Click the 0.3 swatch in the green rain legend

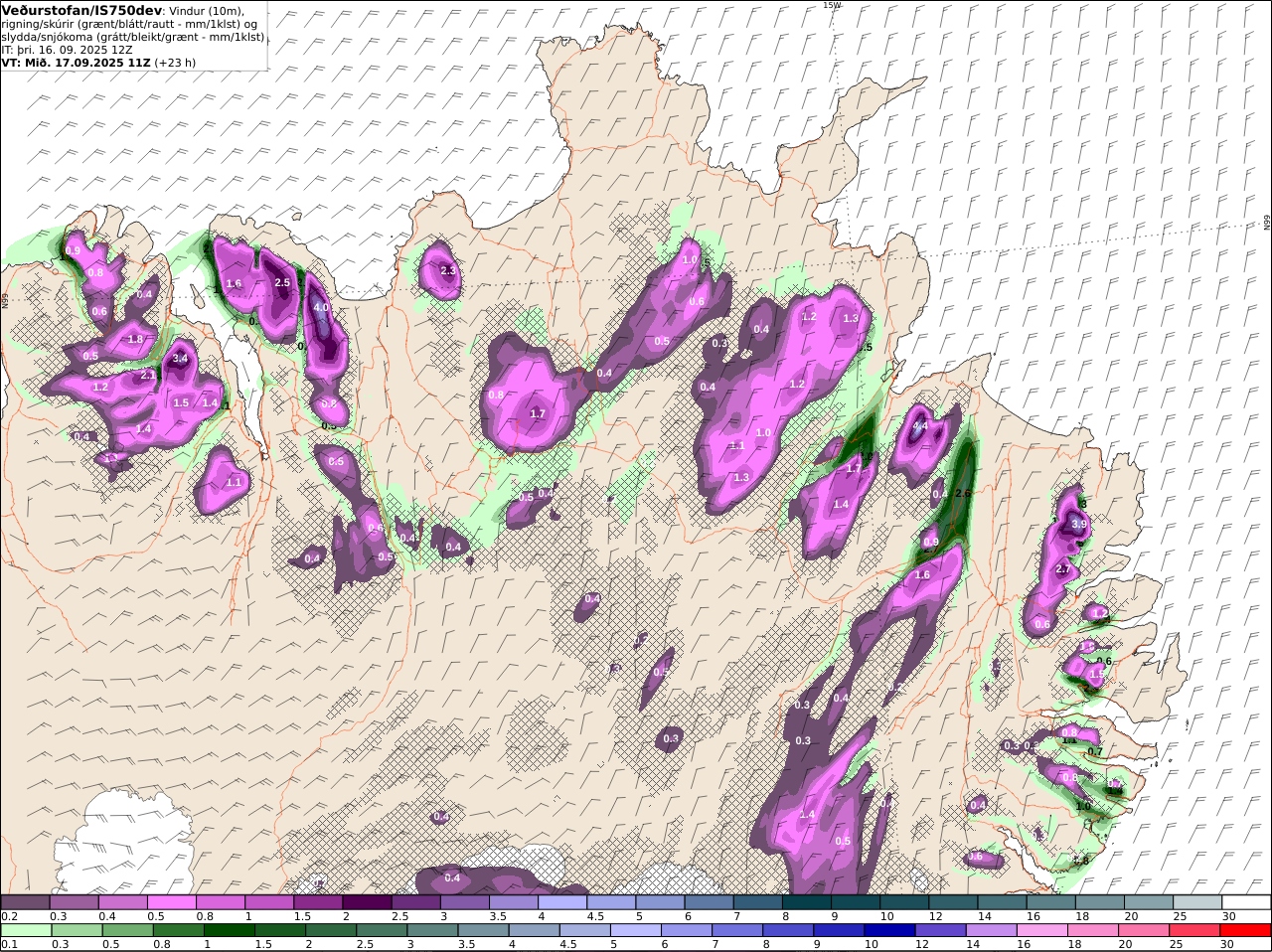click(77, 931)
